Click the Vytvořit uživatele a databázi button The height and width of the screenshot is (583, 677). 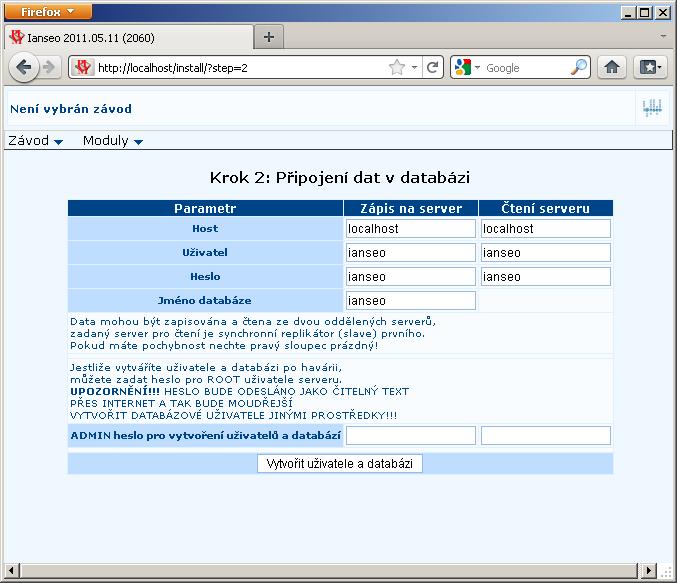click(x=340, y=463)
